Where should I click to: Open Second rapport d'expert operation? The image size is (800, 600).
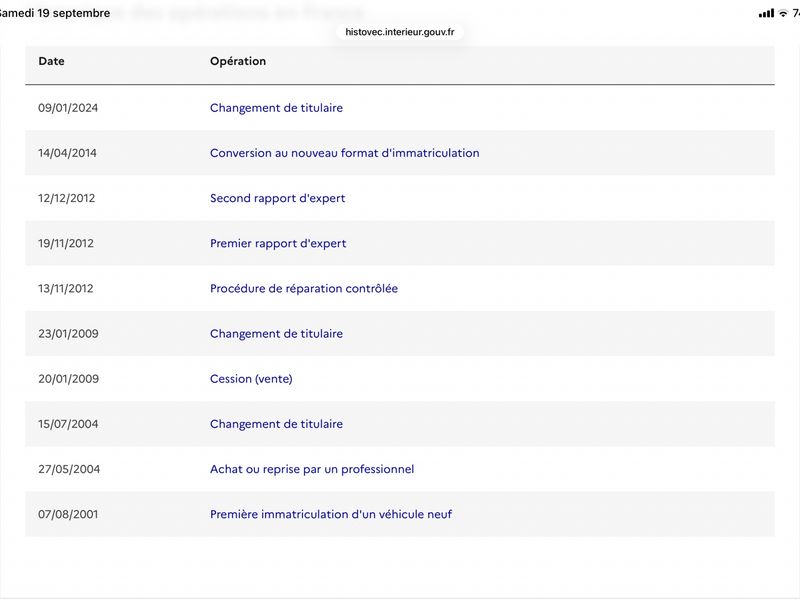[x=278, y=198]
